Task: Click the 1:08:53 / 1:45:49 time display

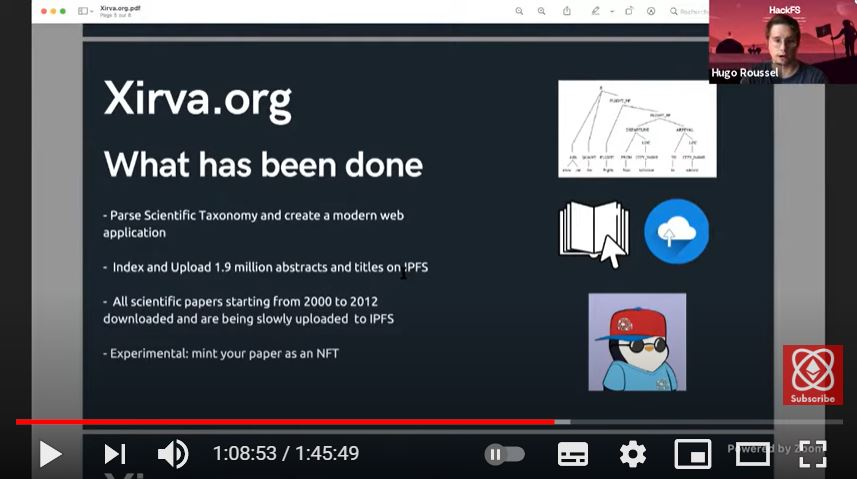Action: pos(286,453)
